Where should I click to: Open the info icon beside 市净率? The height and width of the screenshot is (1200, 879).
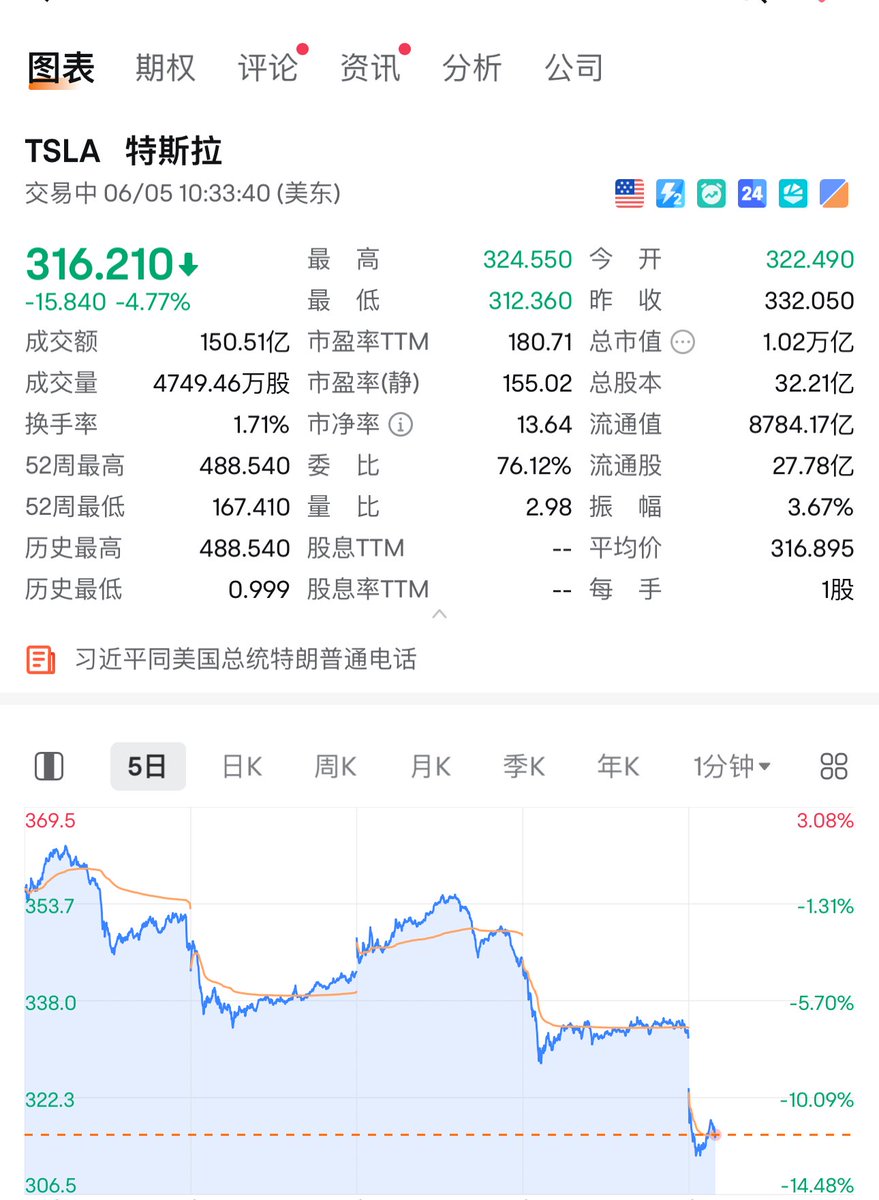coord(400,425)
